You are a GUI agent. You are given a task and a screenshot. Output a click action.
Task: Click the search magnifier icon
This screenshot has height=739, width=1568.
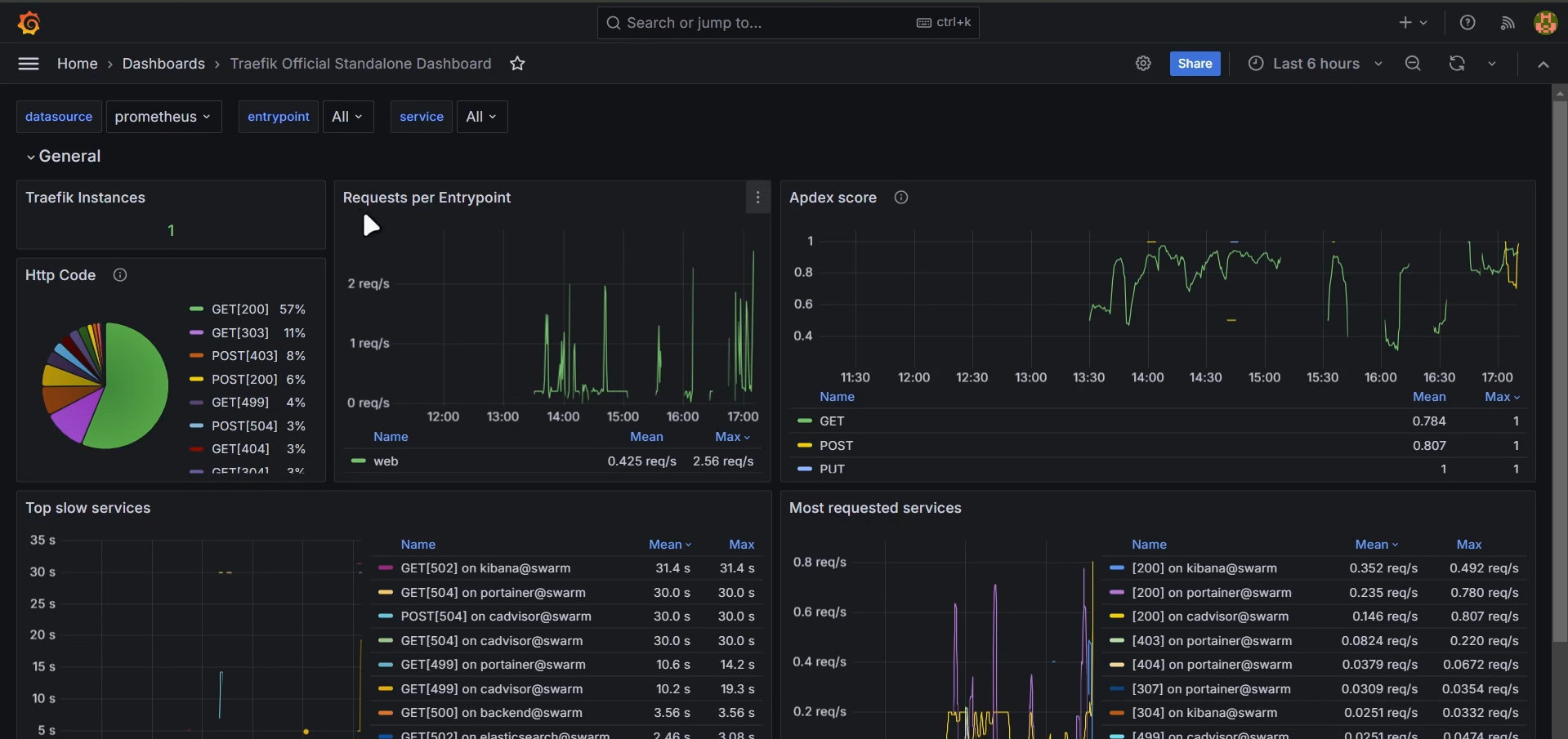point(614,23)
